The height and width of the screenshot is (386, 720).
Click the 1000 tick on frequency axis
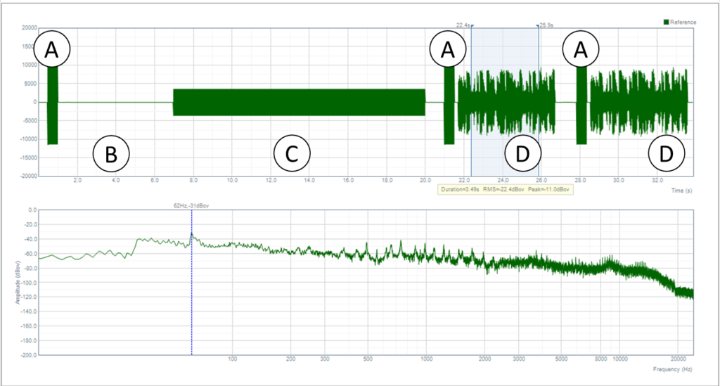point(427,359)
